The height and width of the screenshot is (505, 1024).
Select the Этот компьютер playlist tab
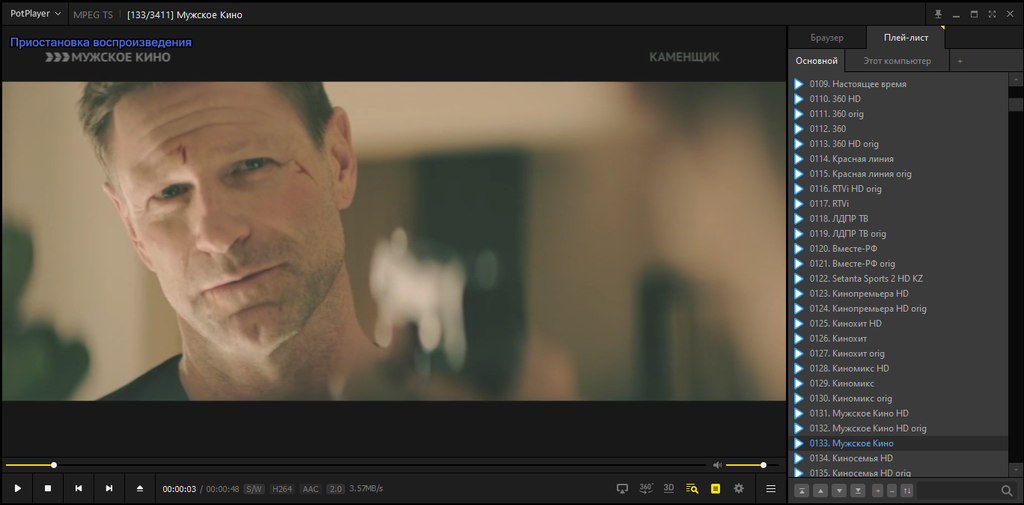pos(897,61)
